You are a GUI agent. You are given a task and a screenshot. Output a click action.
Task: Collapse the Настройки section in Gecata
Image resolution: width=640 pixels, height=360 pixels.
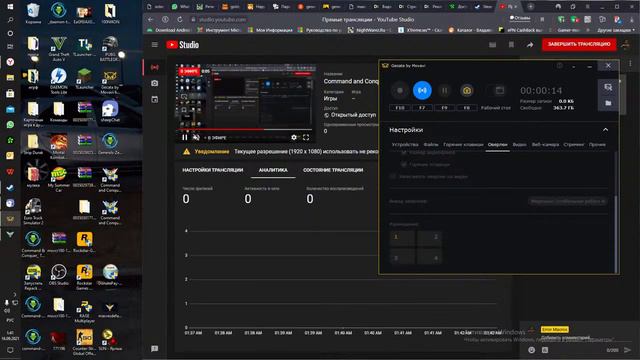pos(605,130)
